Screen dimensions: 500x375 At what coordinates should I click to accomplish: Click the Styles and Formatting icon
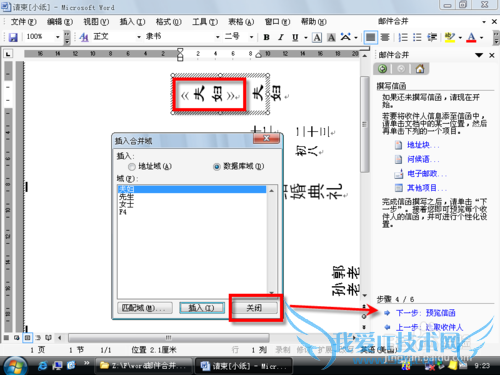click(x=84, y=37)
